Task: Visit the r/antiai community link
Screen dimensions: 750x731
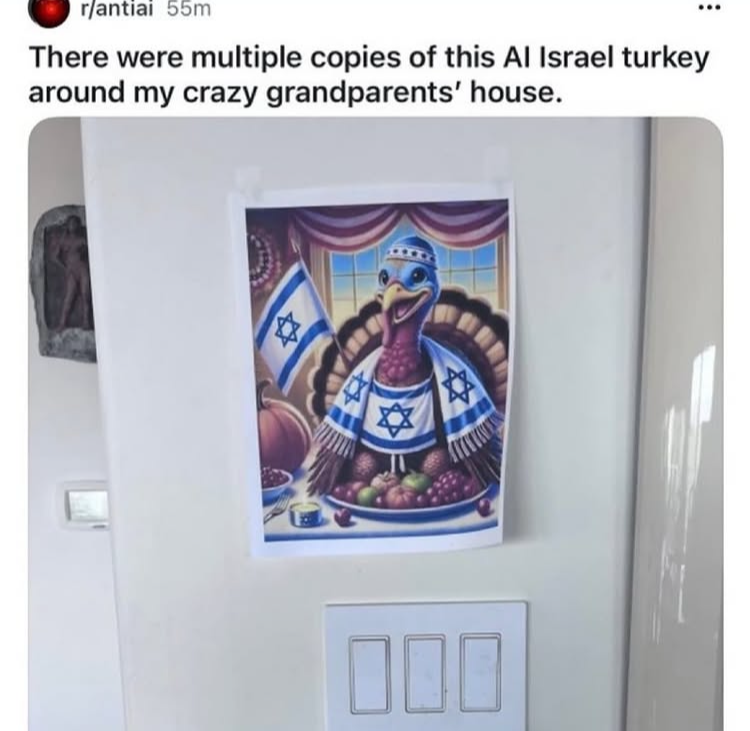Action: (117, 9)
